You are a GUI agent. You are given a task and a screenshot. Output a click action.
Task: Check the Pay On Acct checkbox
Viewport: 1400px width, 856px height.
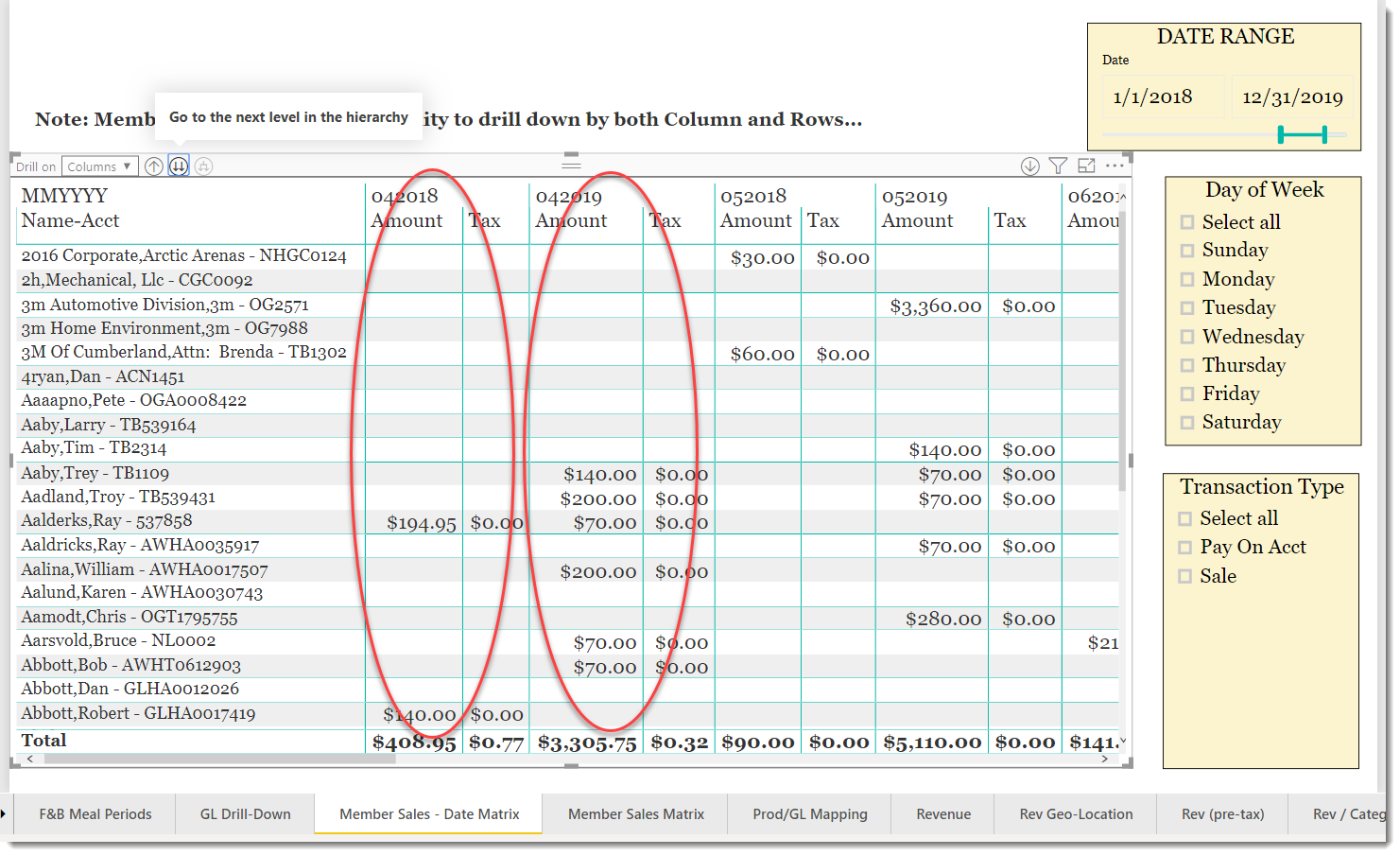(x=1184, y=547)
